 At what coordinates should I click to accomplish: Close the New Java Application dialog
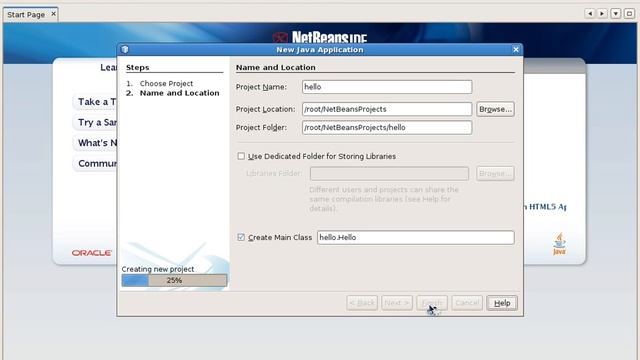(x=516, y=49)
